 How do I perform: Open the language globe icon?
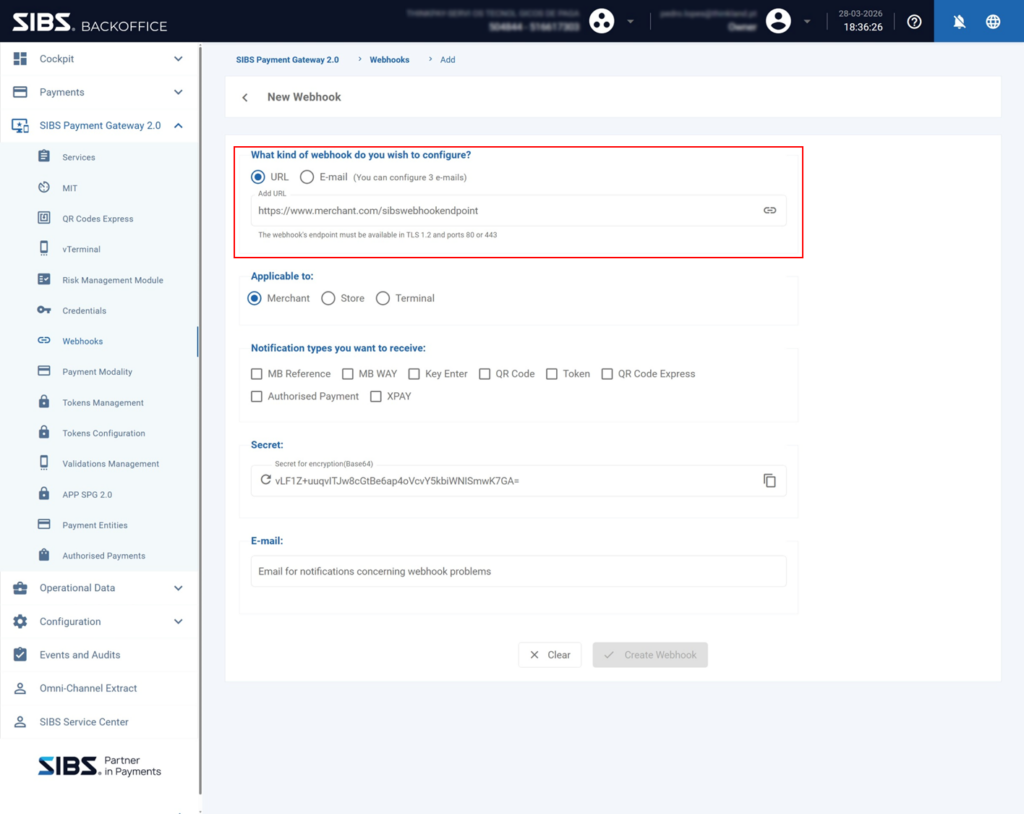pos(993,22)
